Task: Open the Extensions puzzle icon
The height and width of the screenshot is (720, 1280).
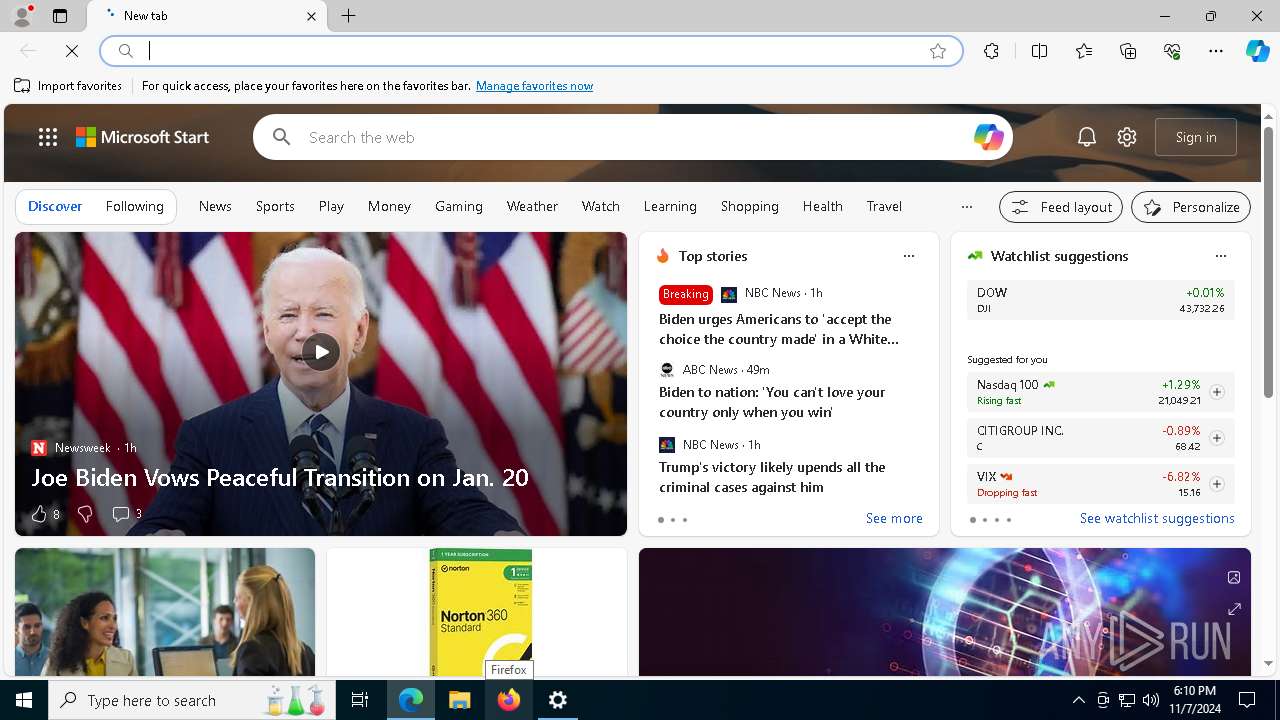Action: coord(991,51)
